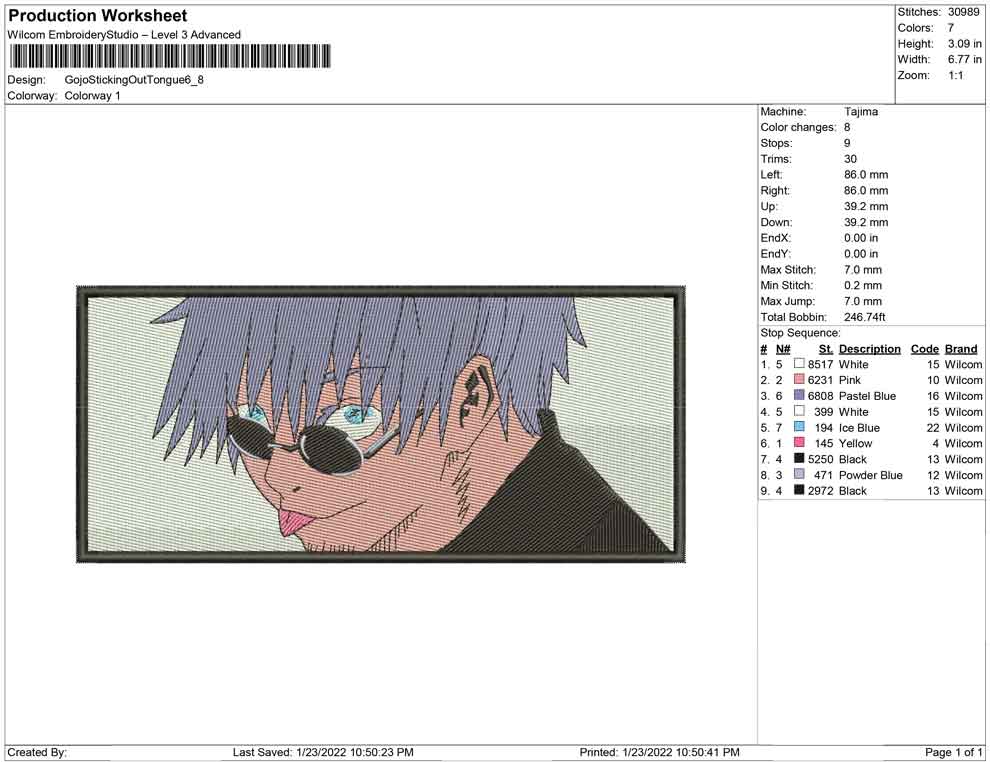
Task: Click the 'Colorway 1' value
Action: [92, 96]
